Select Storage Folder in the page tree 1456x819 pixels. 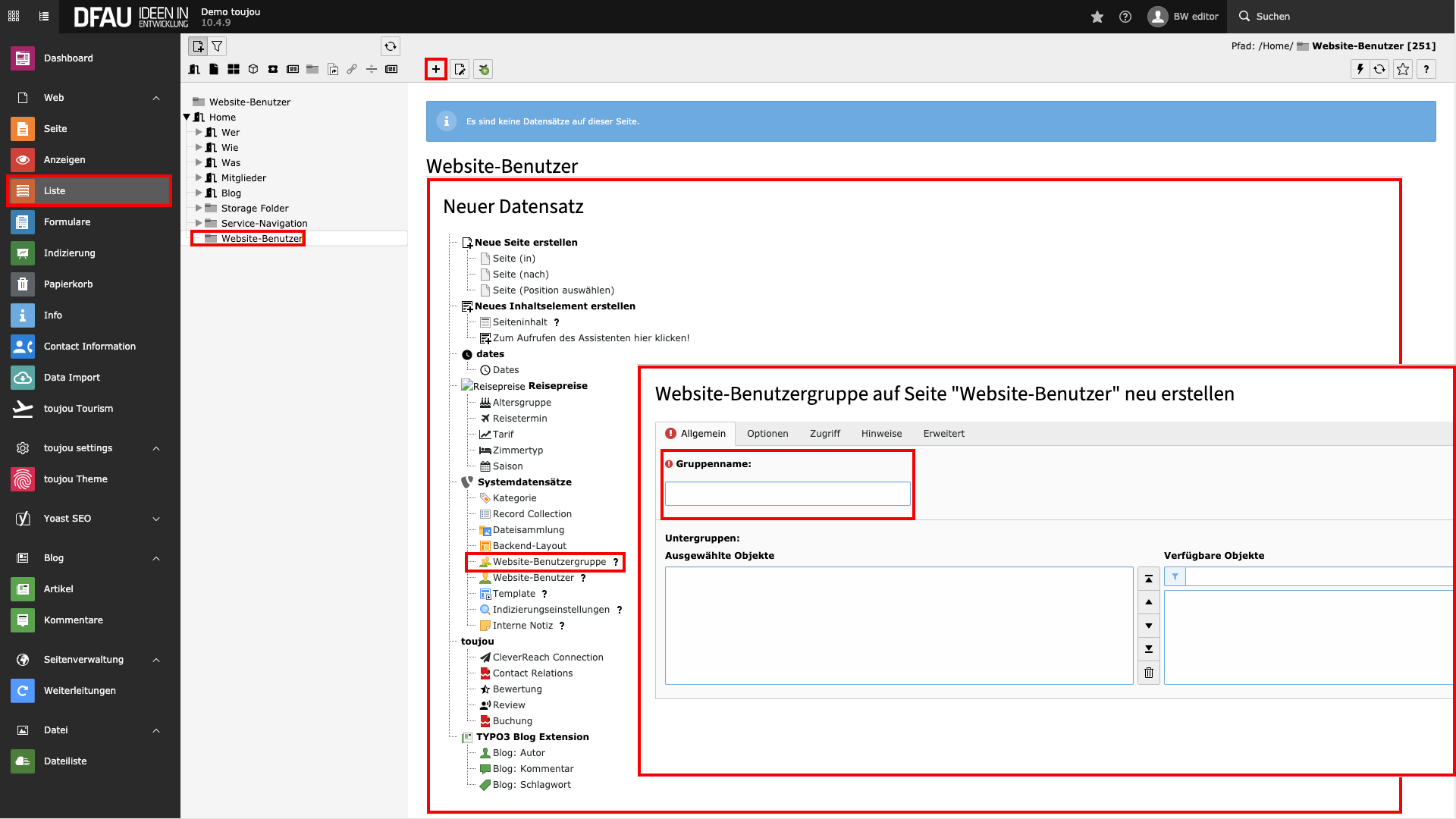[x=255, y=209]
